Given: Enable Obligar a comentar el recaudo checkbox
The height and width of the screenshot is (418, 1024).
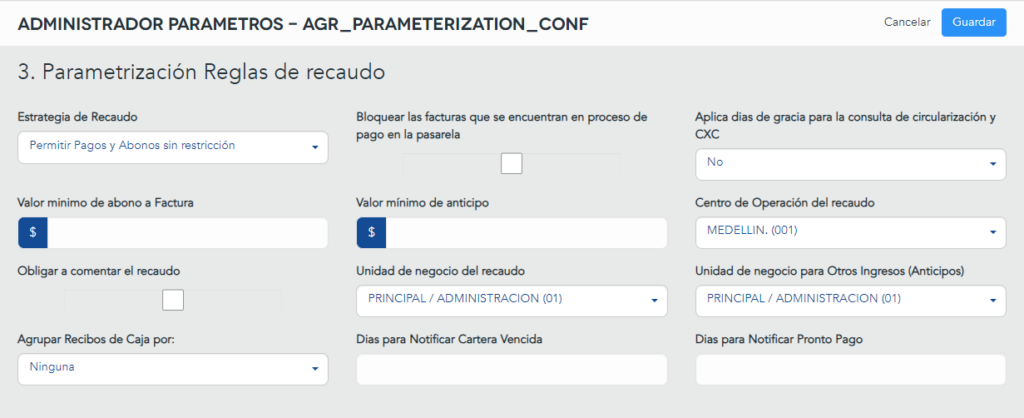Looking at the screenshot, I should (173, 300).
